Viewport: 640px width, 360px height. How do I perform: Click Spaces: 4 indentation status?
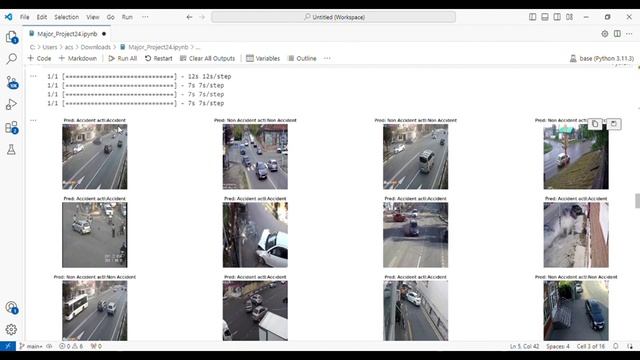[x=558, y=346]
